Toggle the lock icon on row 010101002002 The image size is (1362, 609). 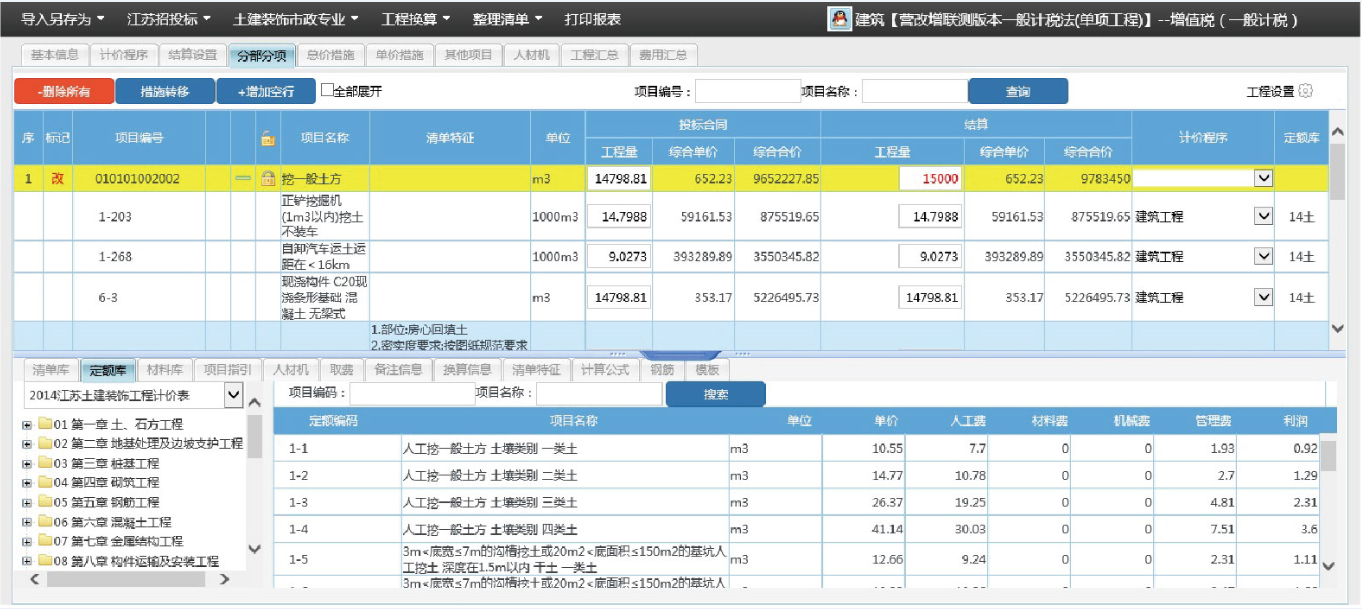pos(267,178)
